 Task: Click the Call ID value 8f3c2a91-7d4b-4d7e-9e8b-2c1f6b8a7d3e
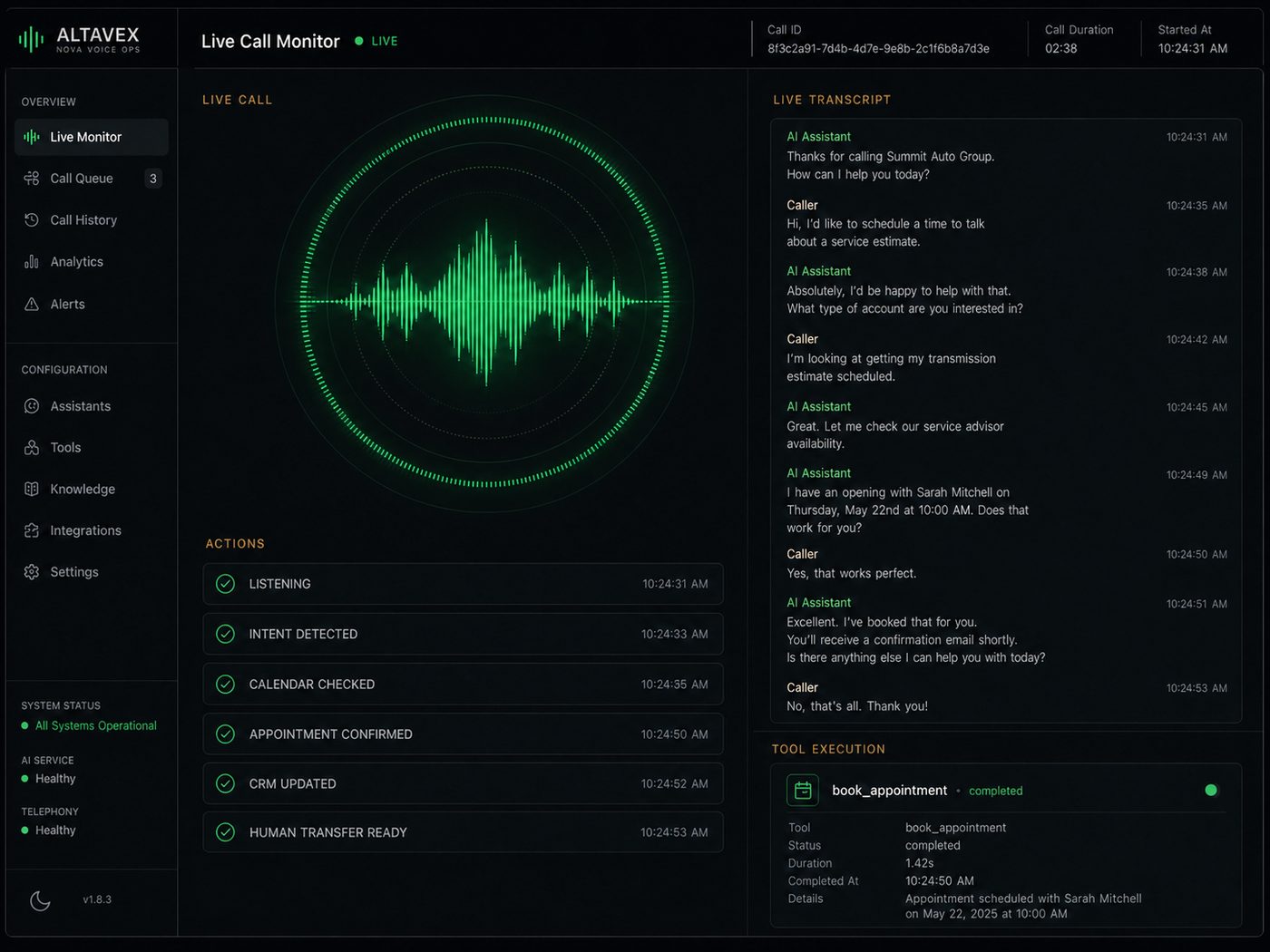[878, 49]
